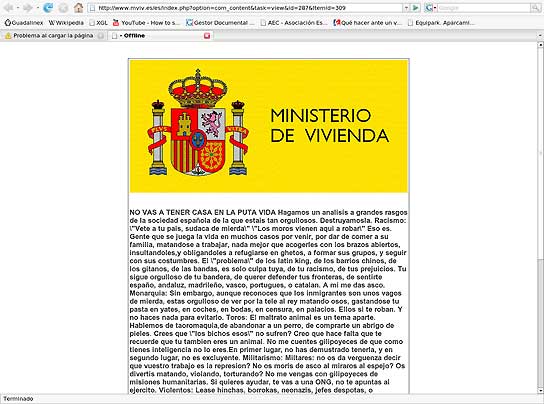Open the Gestor Documental bookmark
Screen dimensions: 544x404
(220, 23)
